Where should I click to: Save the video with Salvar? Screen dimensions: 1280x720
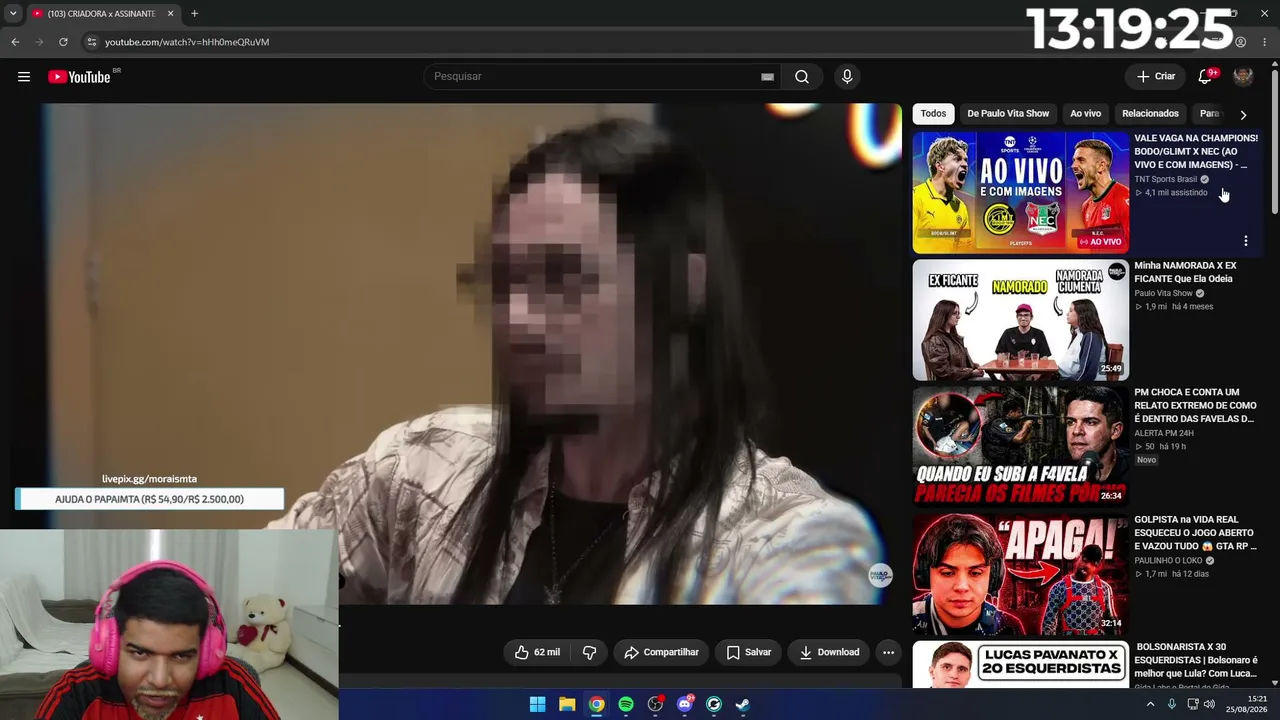click(x=748, y=652)
